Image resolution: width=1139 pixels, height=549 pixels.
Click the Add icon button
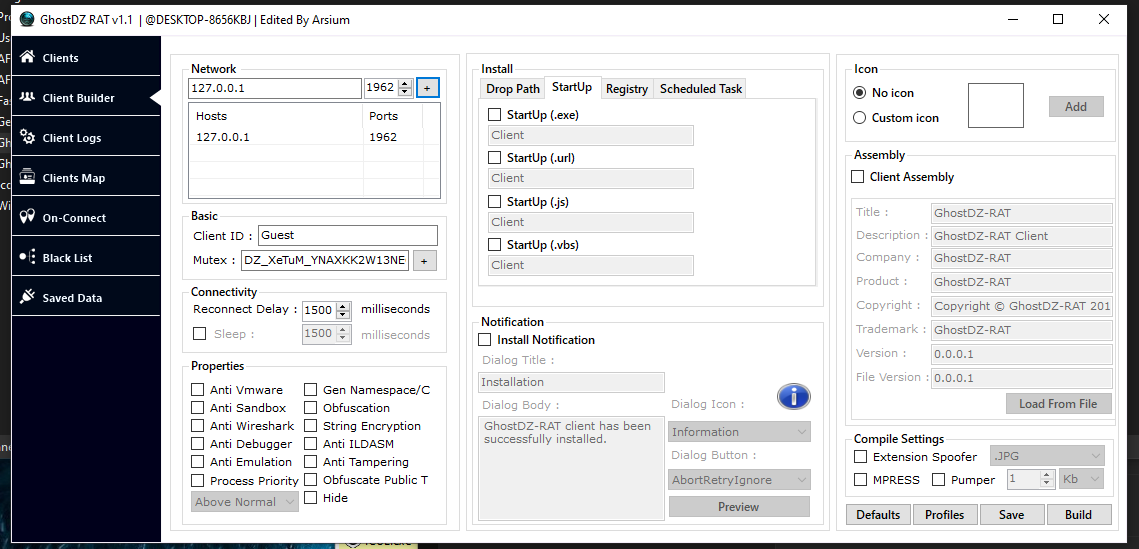(1076, 107)
